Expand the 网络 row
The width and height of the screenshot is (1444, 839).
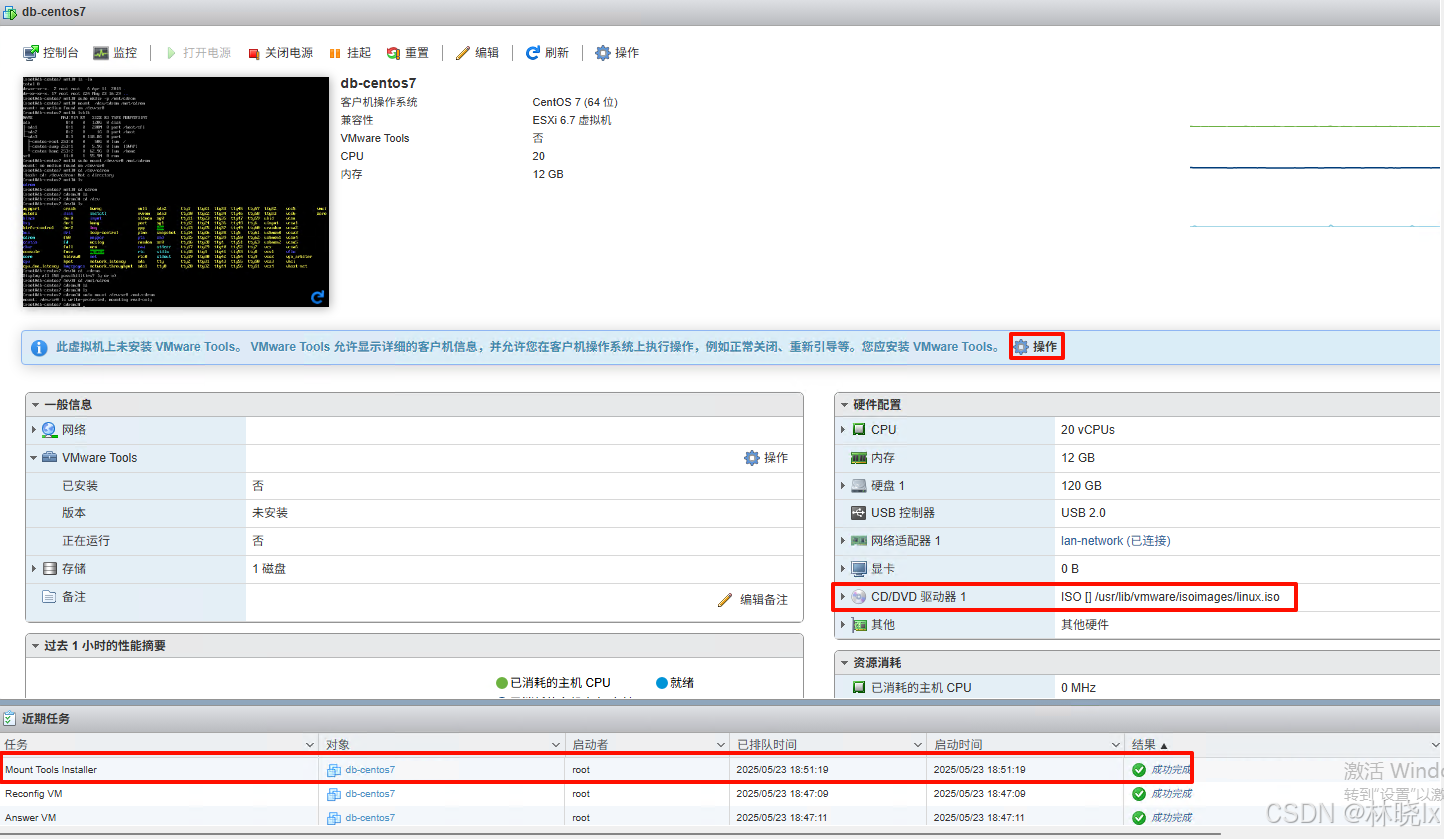(34, 430)
